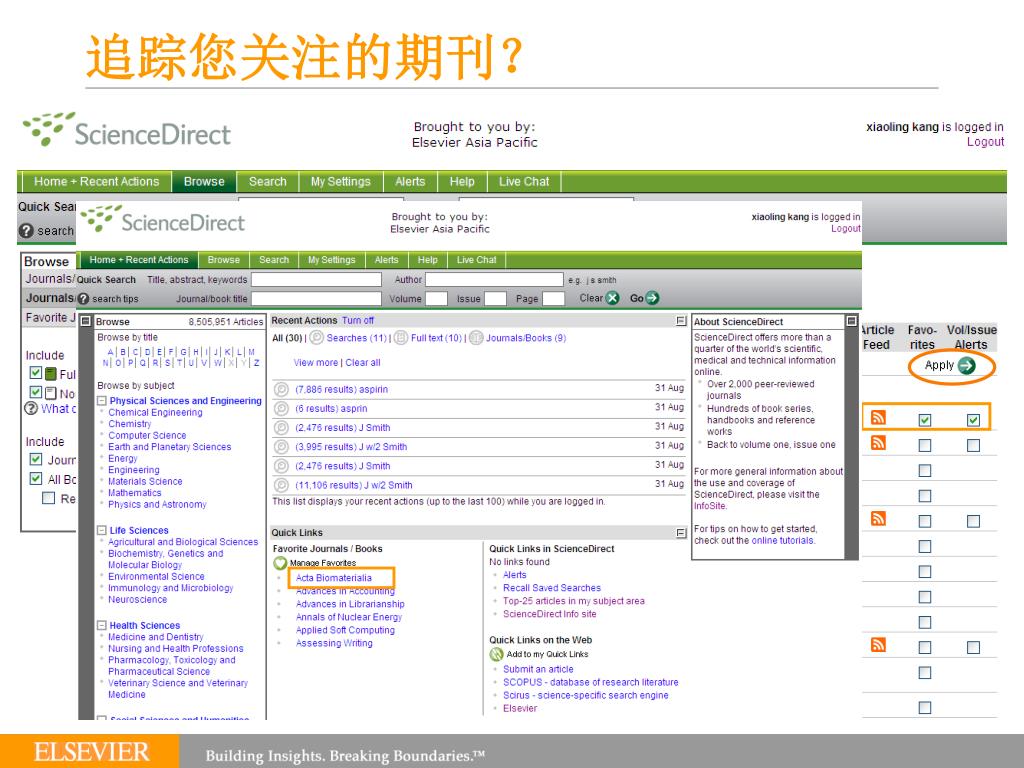Open the SCOPUS database link
The image size is (1024, 768).
[x=590, y=682]
